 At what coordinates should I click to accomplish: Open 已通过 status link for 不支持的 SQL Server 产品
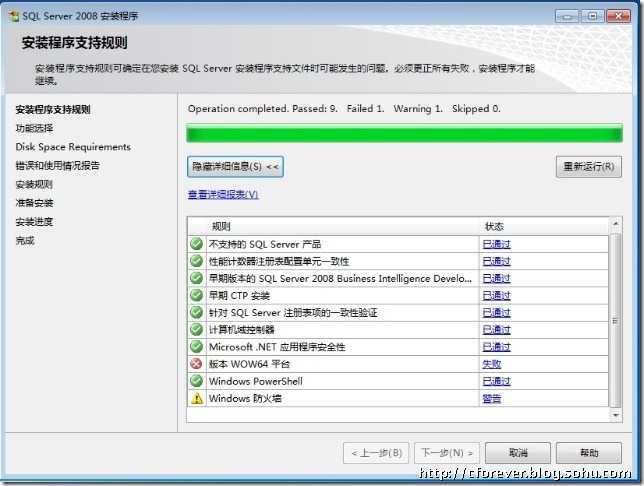(496, 244)
